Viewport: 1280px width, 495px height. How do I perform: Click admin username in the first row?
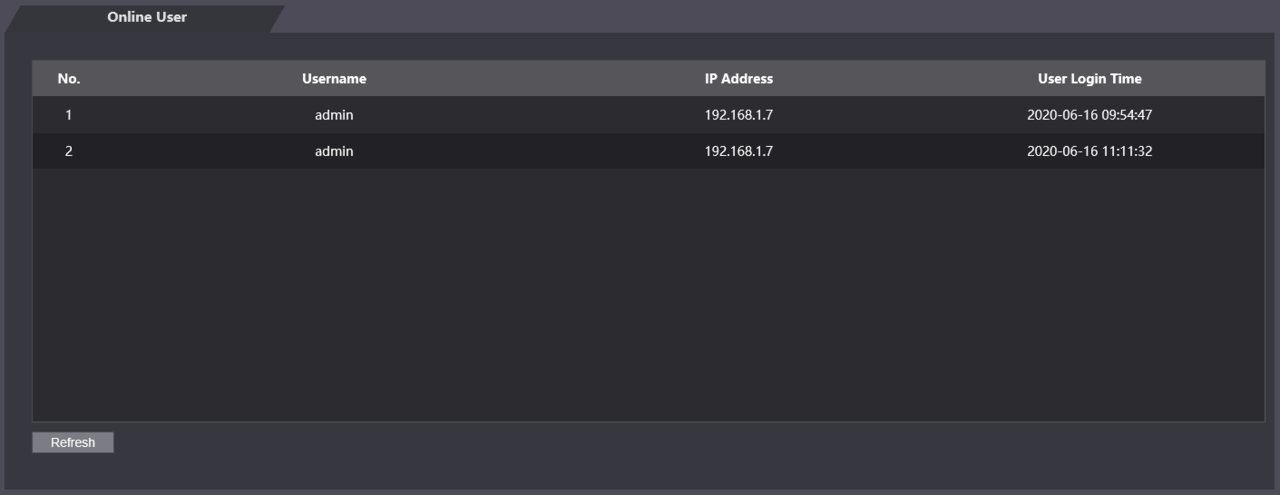coord(334,115)
